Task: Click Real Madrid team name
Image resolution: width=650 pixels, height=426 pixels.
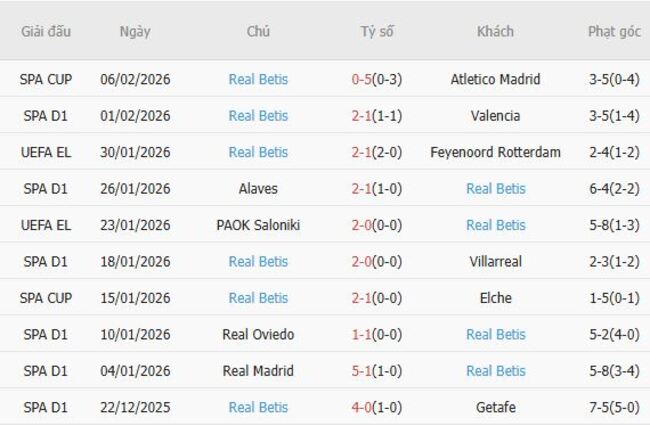Action: coord(258,371)
